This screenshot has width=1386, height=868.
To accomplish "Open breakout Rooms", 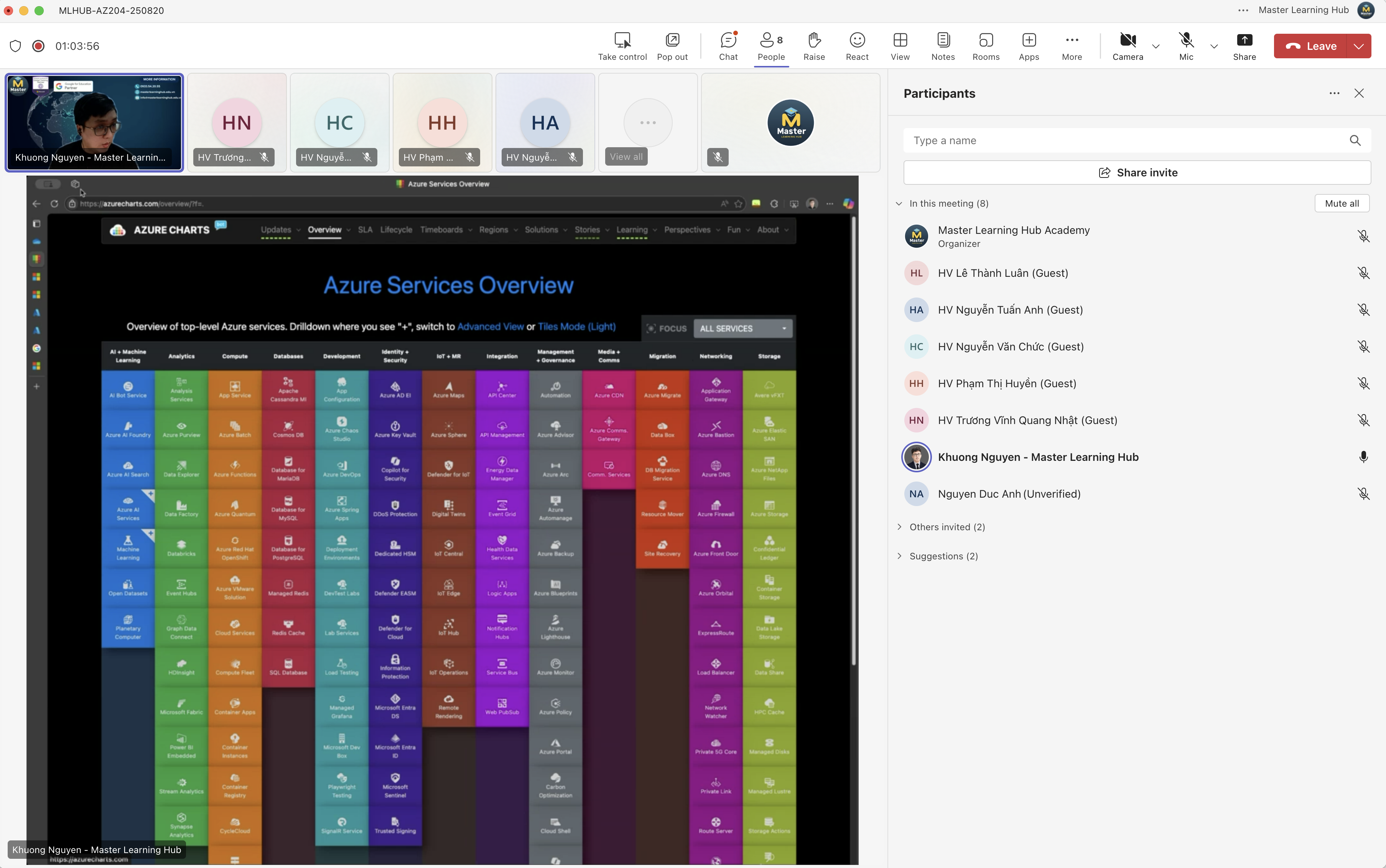I will [x=986, y=46].
